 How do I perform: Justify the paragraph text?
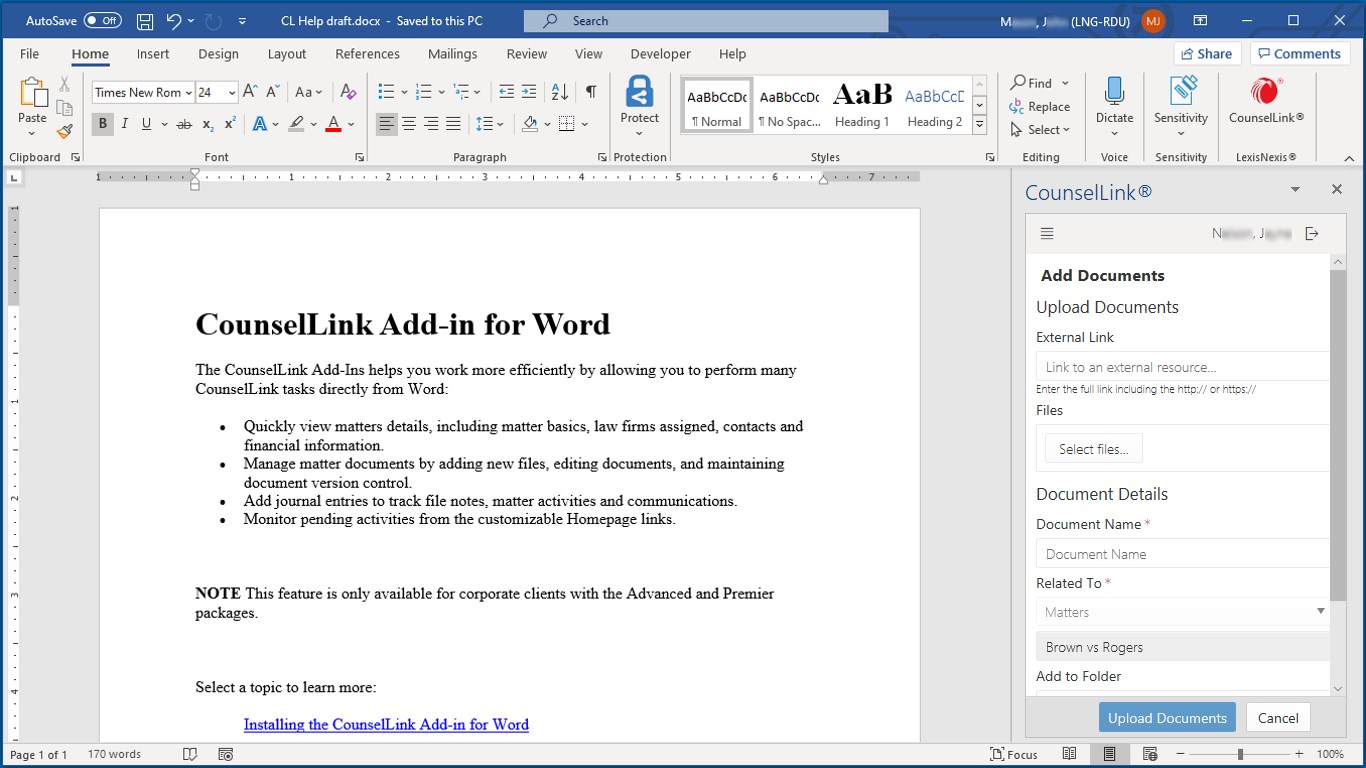click(453, 124)
